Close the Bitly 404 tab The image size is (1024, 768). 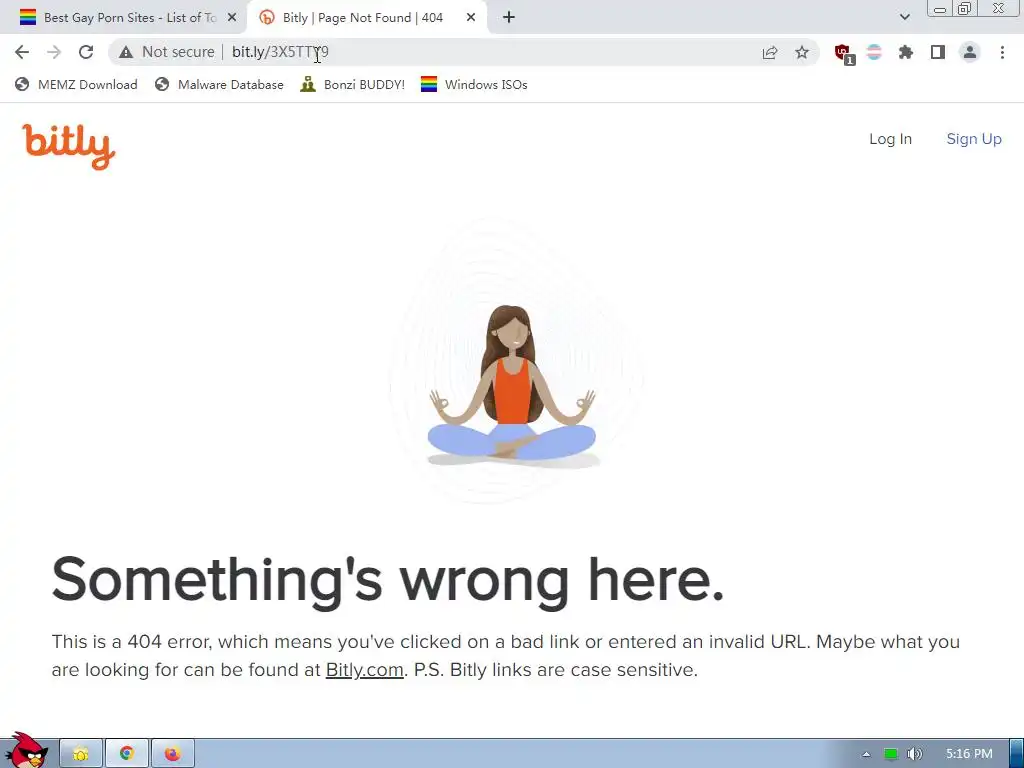click(x=471, y=18)
